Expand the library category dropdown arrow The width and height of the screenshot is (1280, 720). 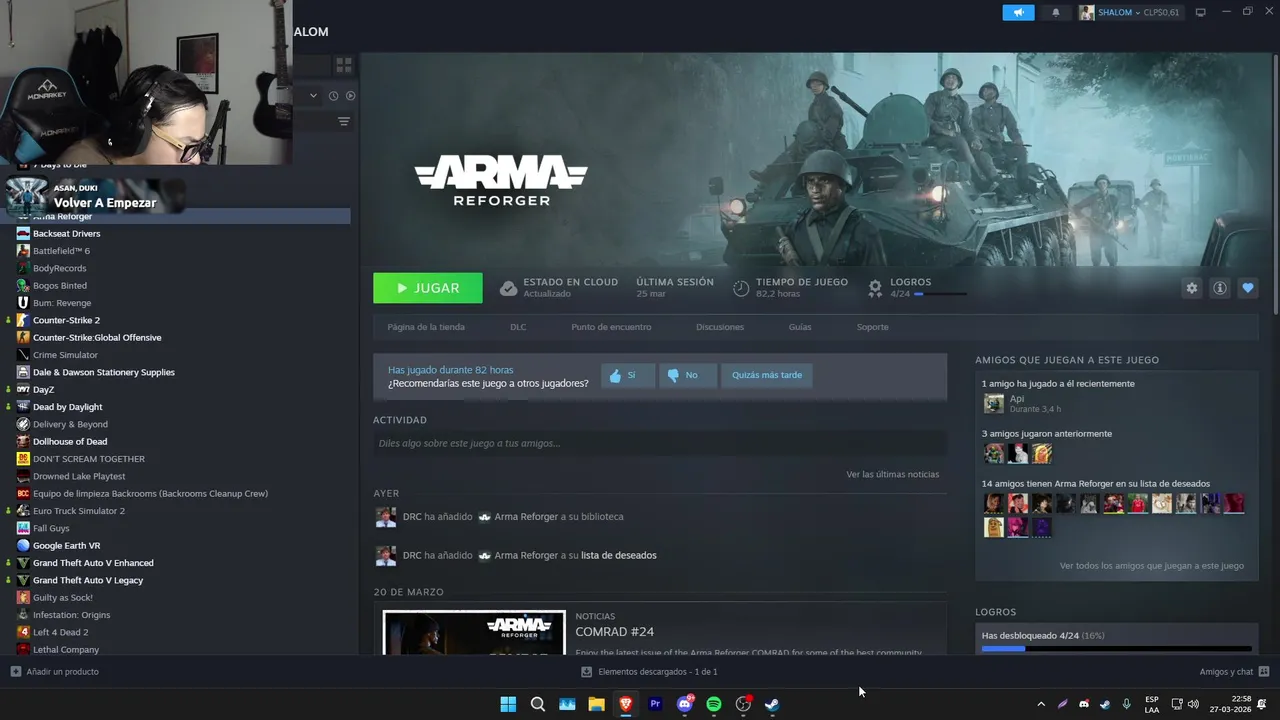coord(313,96)
